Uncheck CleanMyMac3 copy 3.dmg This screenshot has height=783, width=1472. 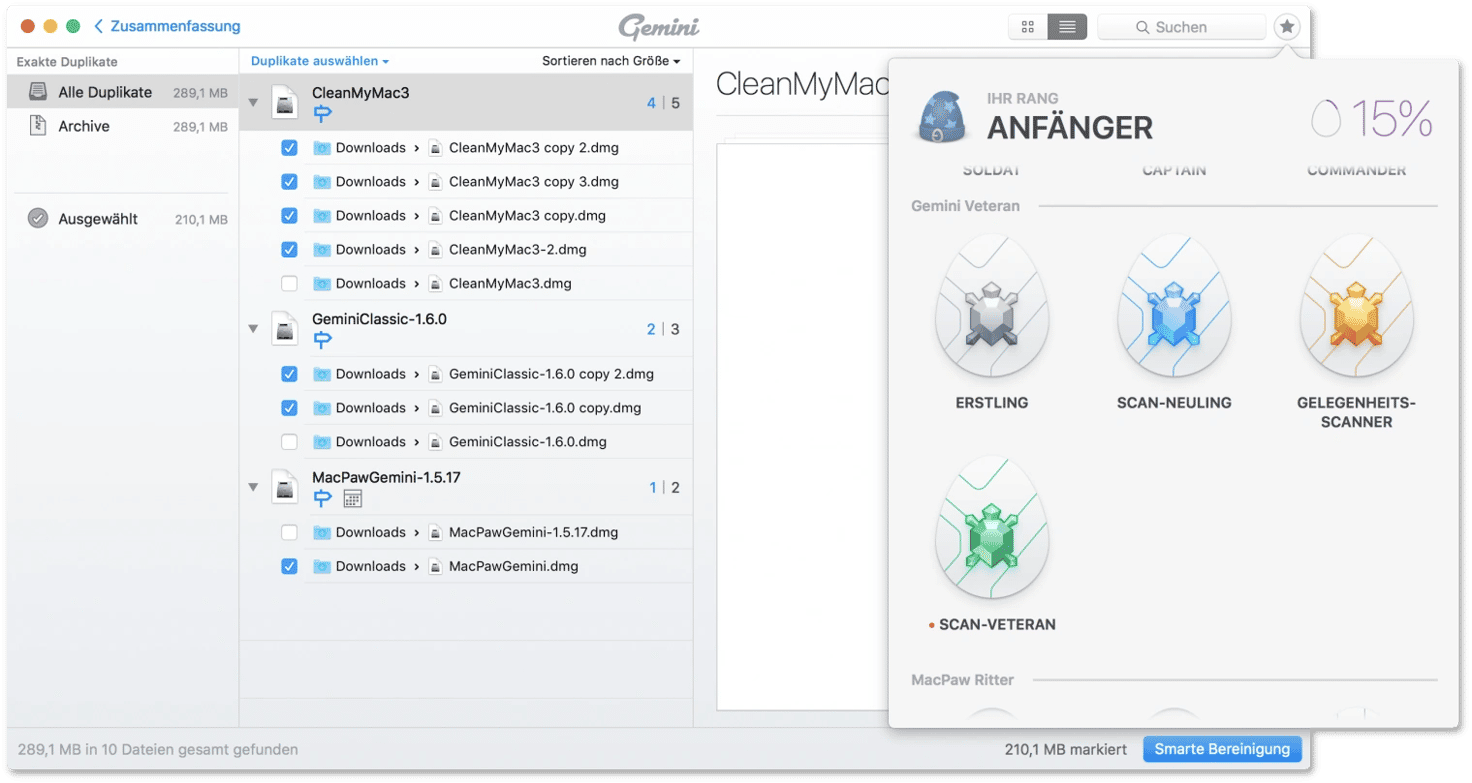pos(289,182)
